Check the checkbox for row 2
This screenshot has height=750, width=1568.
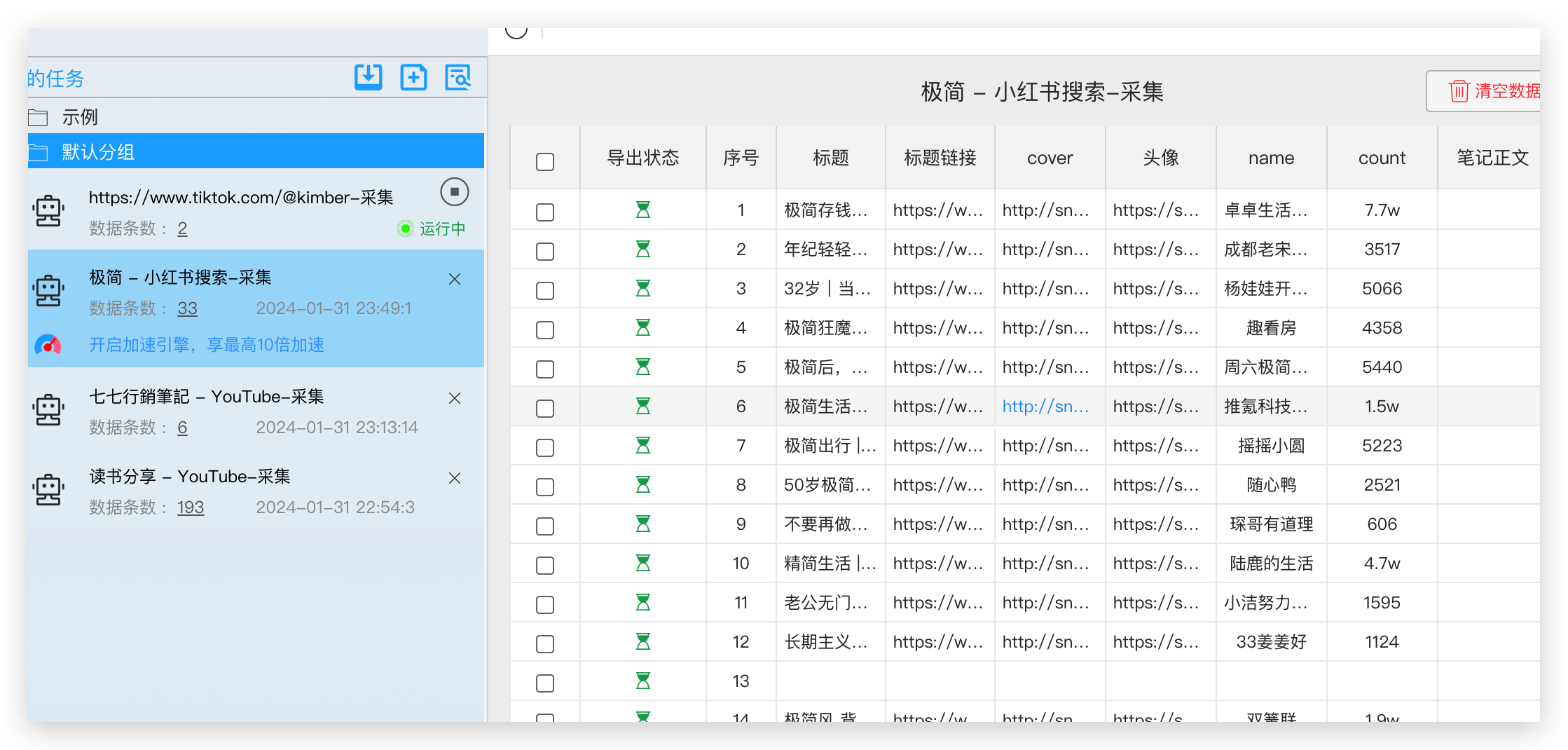coord(545,252)
